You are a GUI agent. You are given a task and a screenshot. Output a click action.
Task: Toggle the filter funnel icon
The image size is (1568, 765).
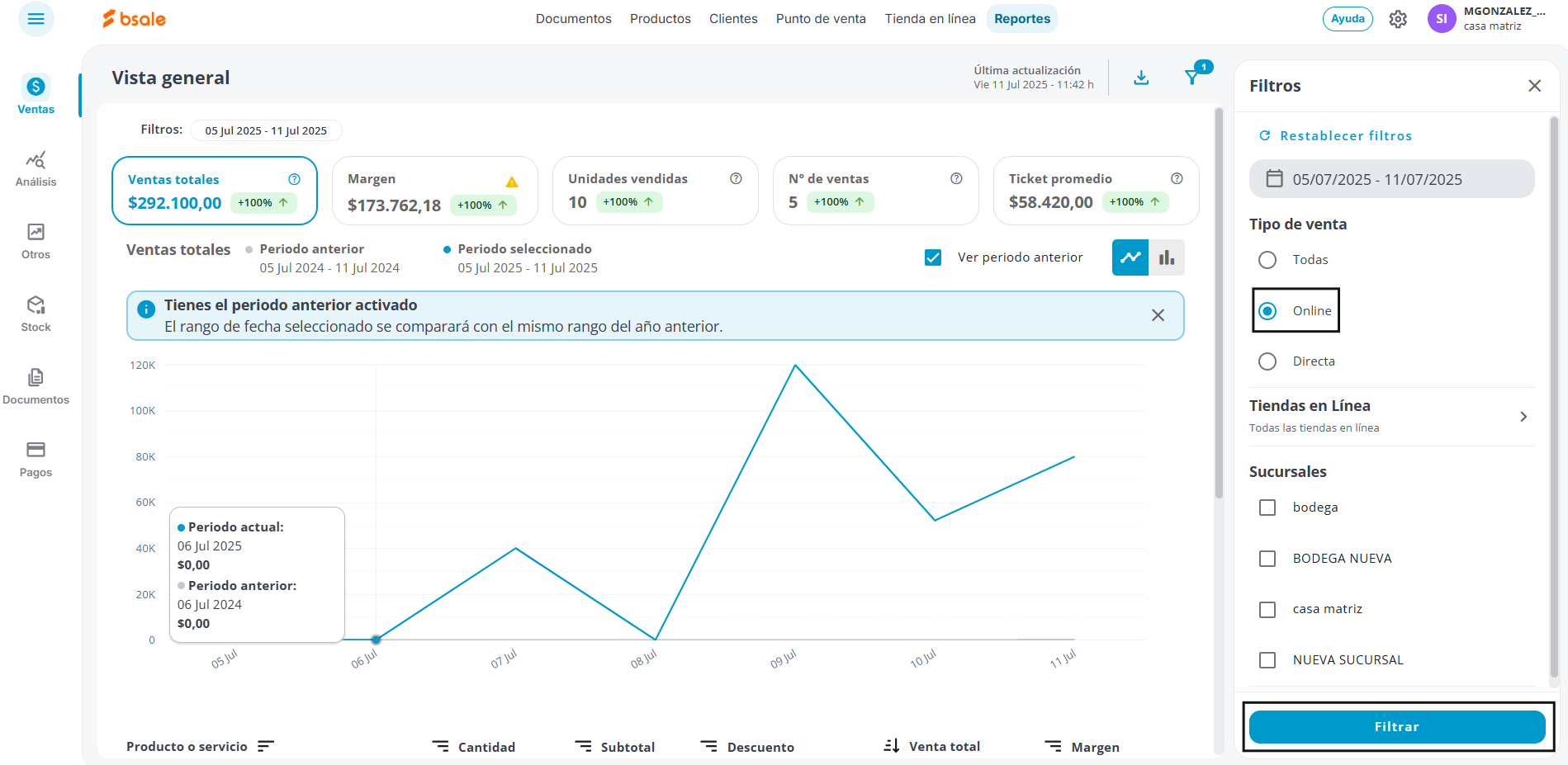pyautogui.click(x=1192, y=78)
